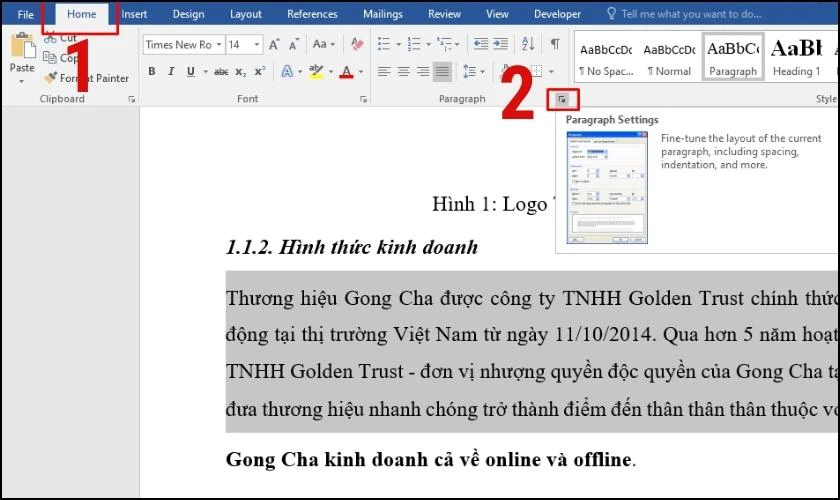
Task: Apply the No Spacing style
Action: click(606, 57)
